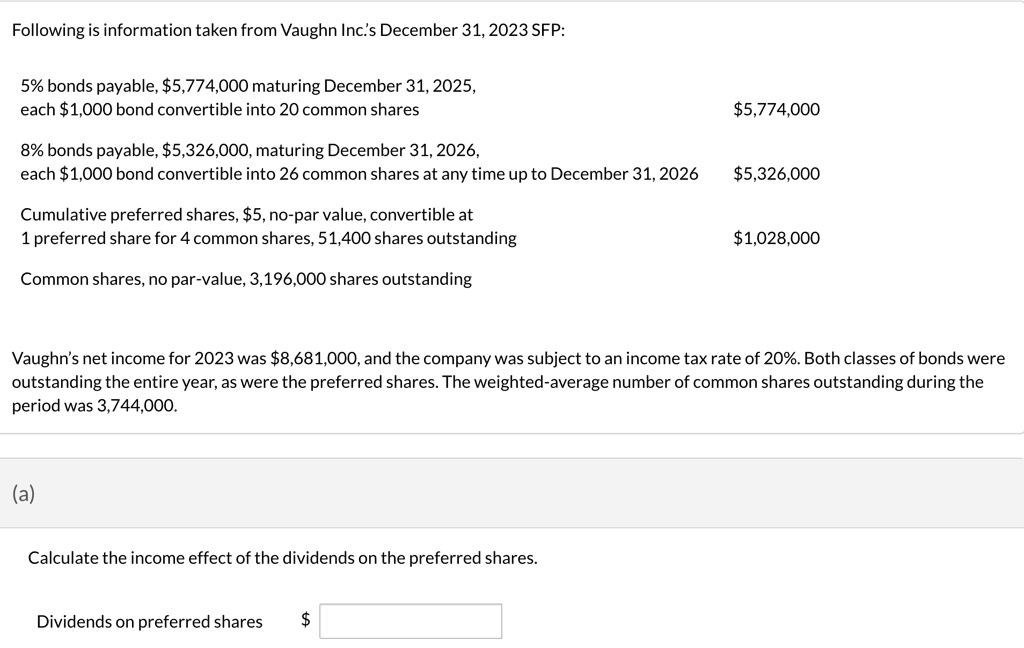The image size is (1024, 648).
Task: Click the $1,028,000 preferred shares amount
Action: click(x=776, y=238)
